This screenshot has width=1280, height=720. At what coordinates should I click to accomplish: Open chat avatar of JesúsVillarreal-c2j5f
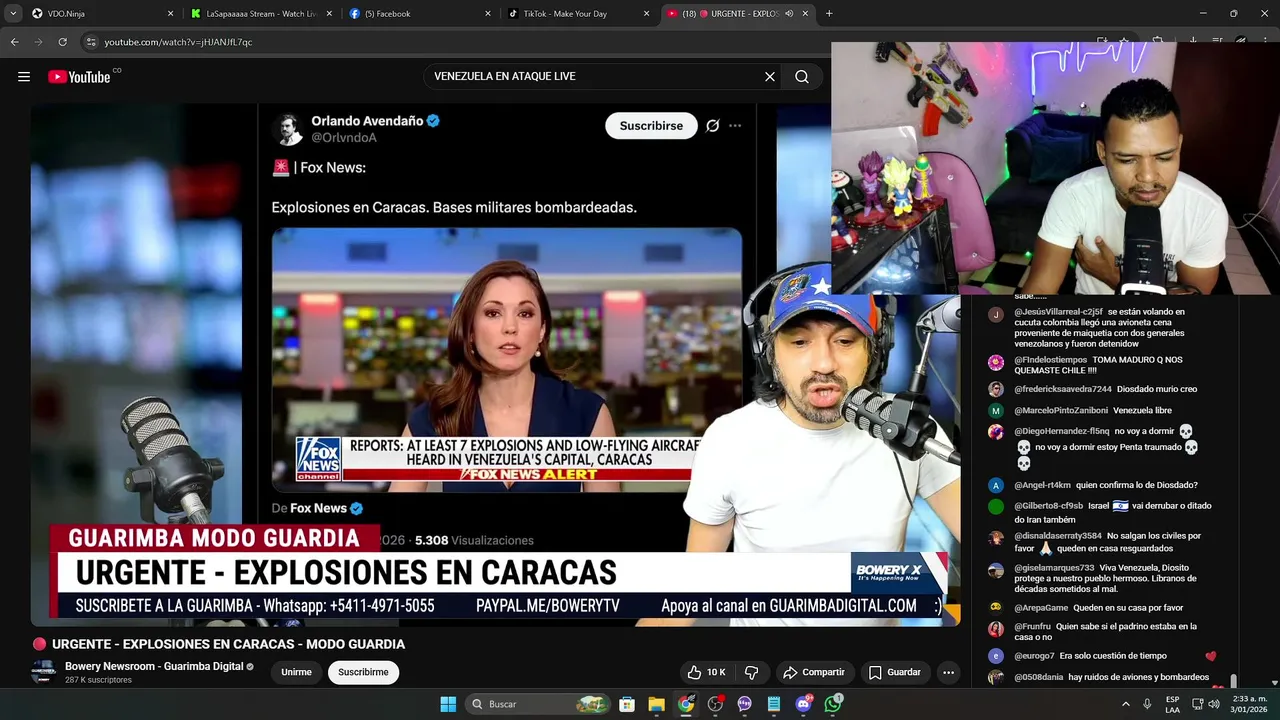pyautogui.click(x=995, y=314)
